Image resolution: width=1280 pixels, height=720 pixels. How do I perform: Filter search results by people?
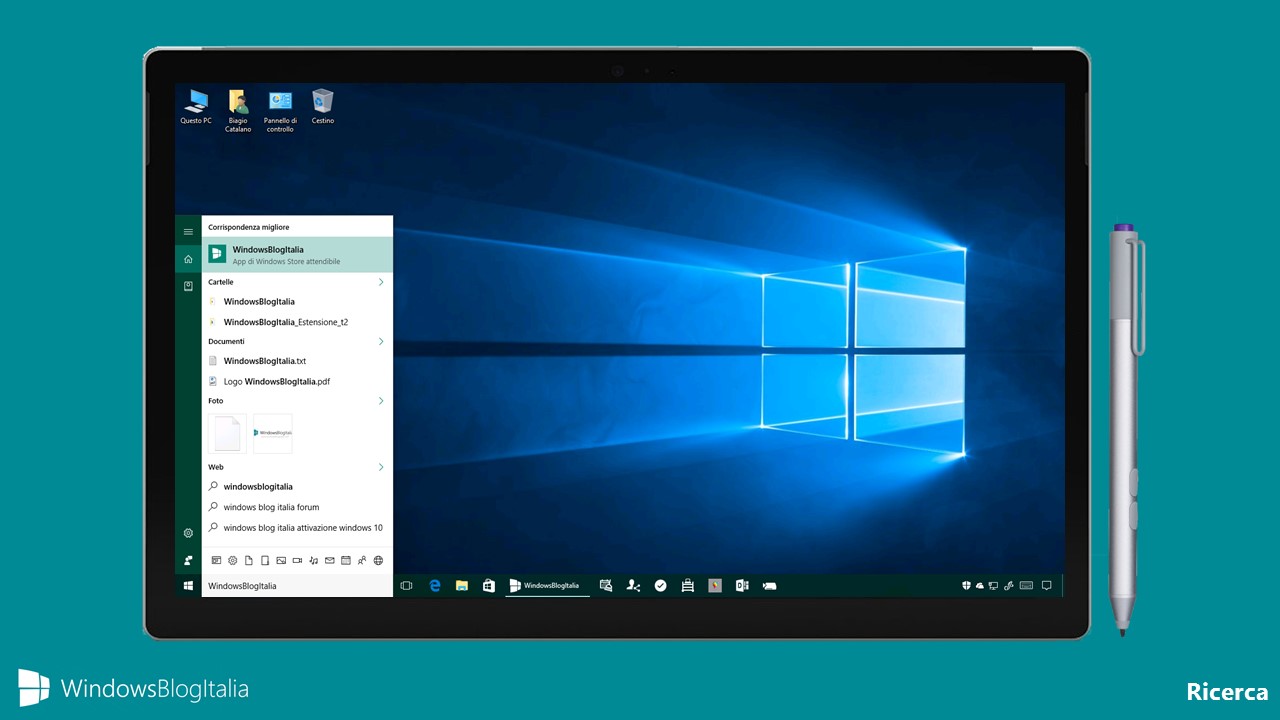(x=362, y=560)
